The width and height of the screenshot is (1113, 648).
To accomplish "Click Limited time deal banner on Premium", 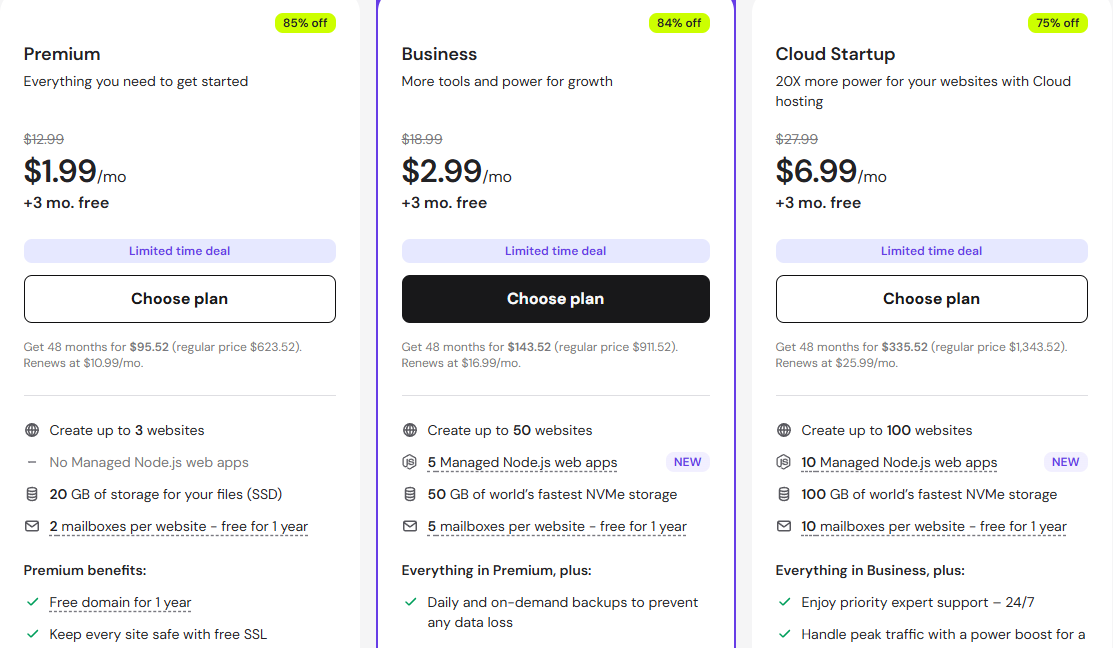I will [x=180, y=251].
